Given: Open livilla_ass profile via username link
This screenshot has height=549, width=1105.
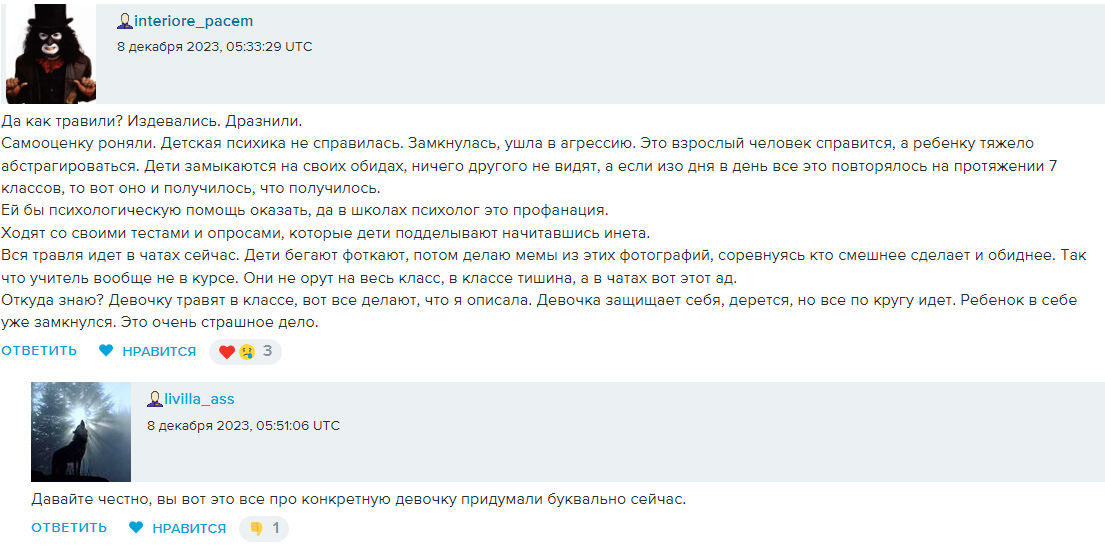Looking at the screenshot, I should tap(199, 400).
